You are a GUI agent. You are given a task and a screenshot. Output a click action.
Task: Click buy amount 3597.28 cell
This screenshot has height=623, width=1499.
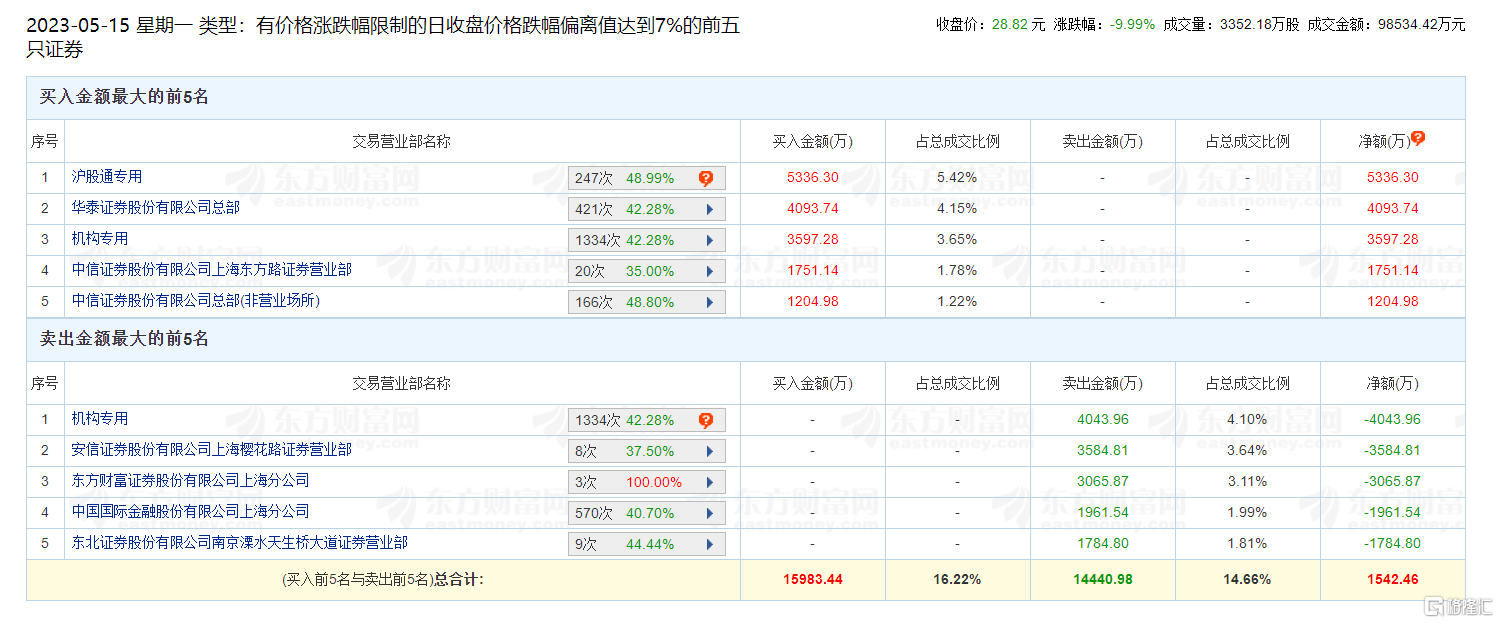pyautogui.click(x=813, y=239)
